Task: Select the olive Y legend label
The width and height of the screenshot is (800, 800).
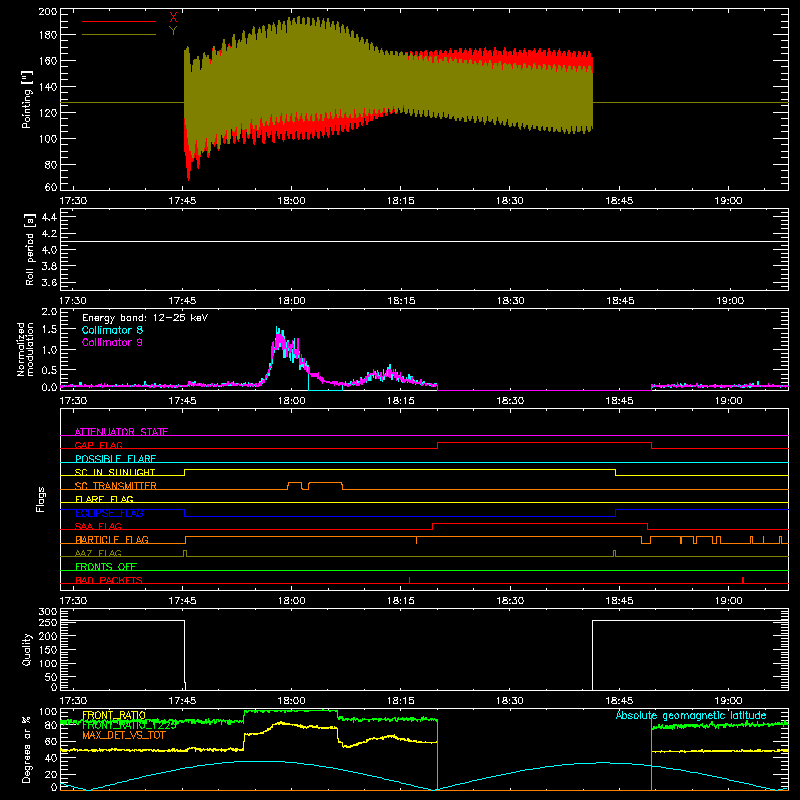Action: [x=173, y=31]
